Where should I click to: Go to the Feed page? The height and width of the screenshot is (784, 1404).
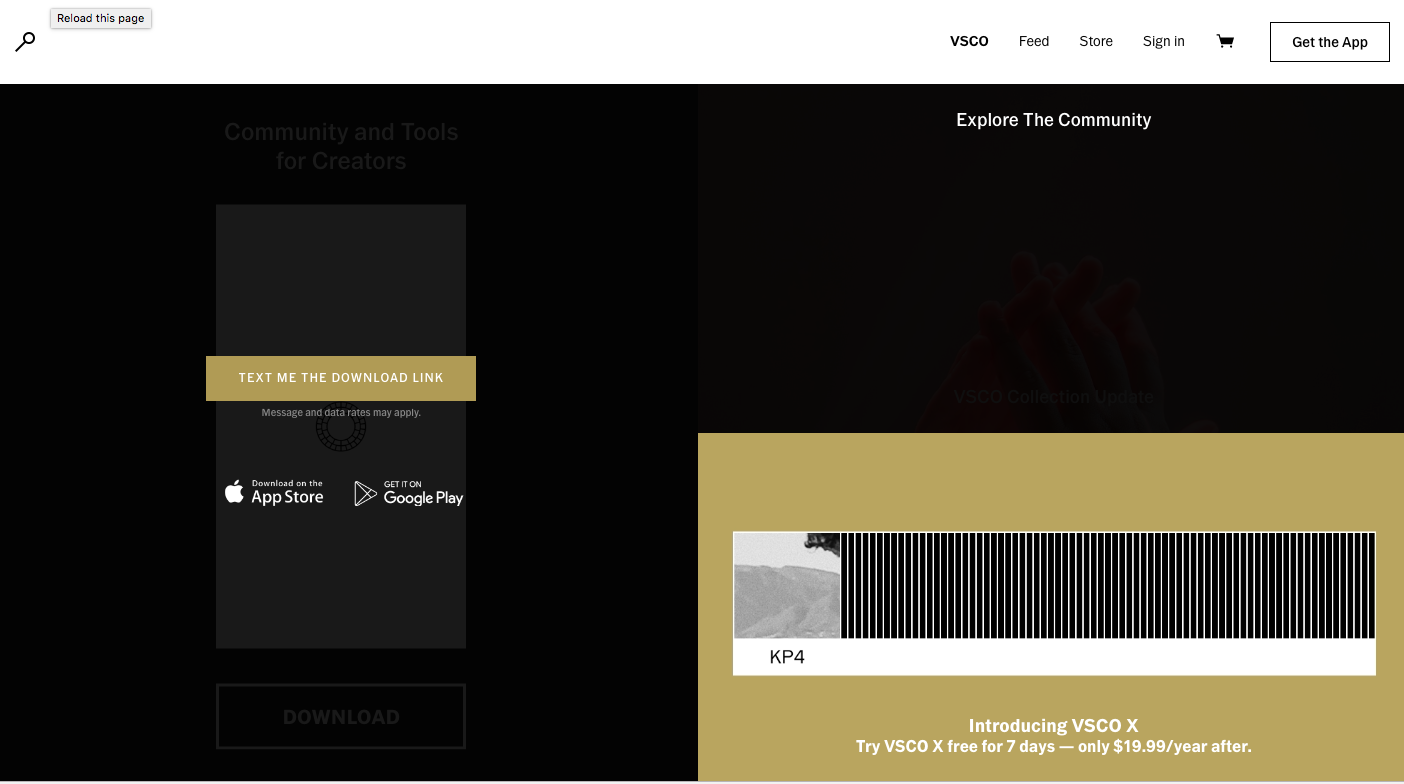[x=1034, y=41]
